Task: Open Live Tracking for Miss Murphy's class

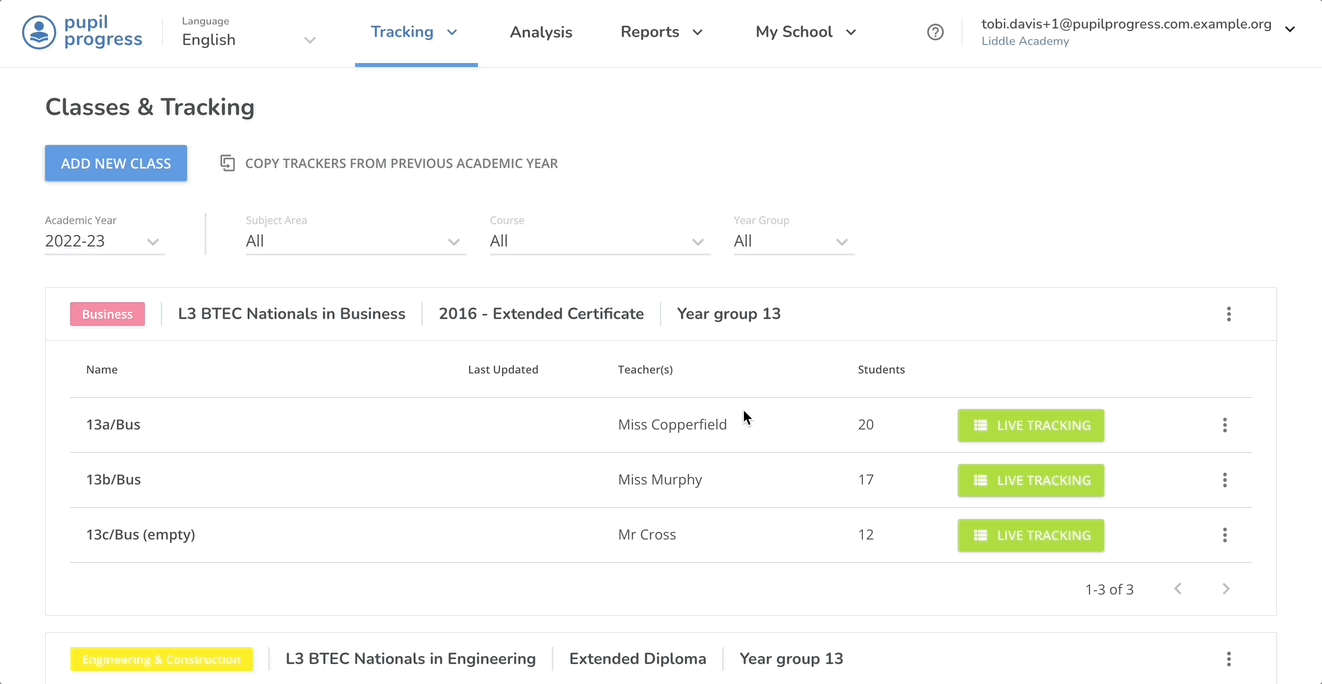Action: [1030, 480]
